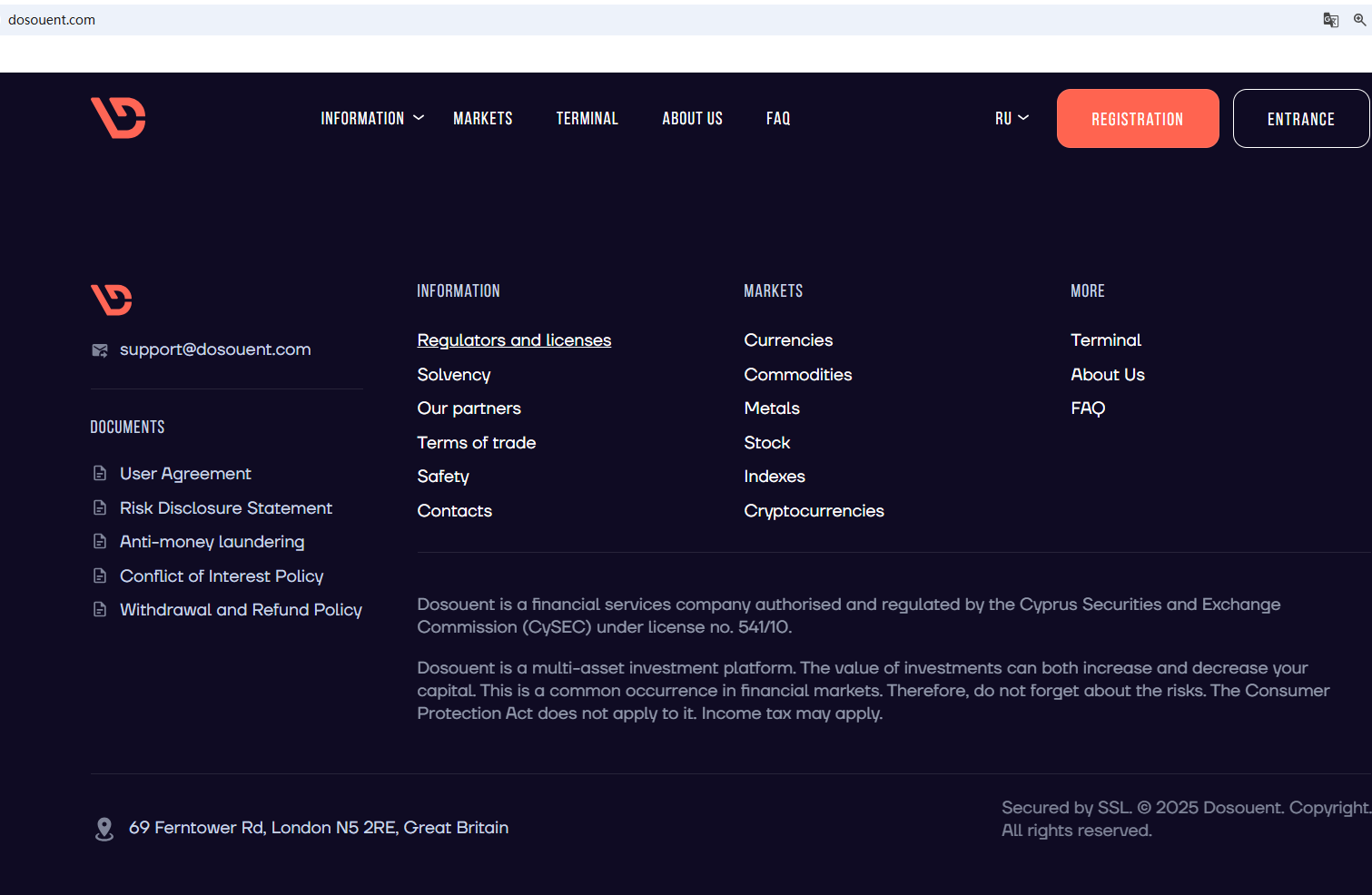
Task: Open the Cryptocurrencies market link
Action: coord(814,511)
